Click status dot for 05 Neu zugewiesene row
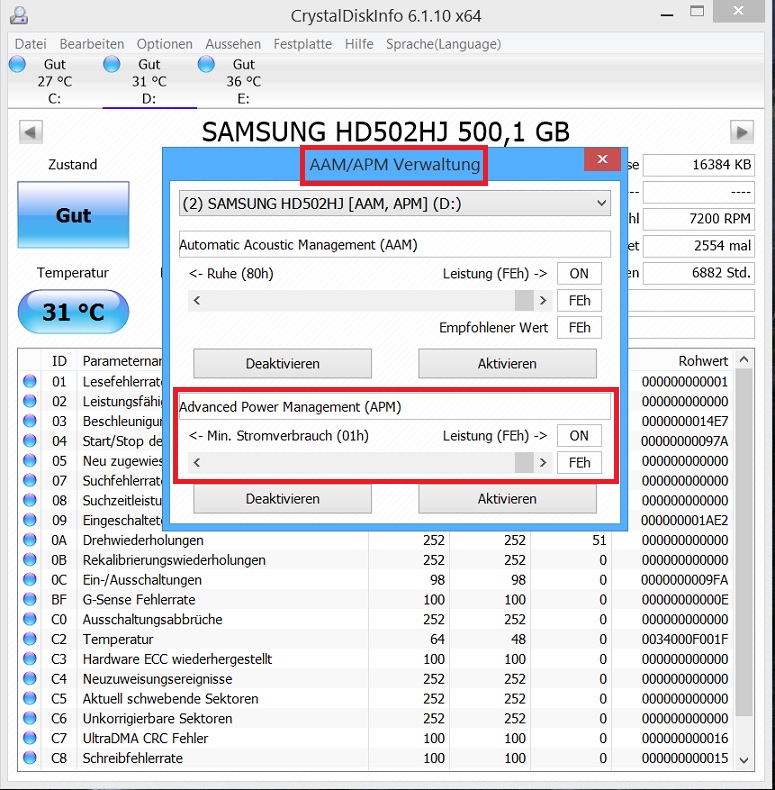Image resolution: width=775 pixels, height=790 pixels. (x=30, y=460)
